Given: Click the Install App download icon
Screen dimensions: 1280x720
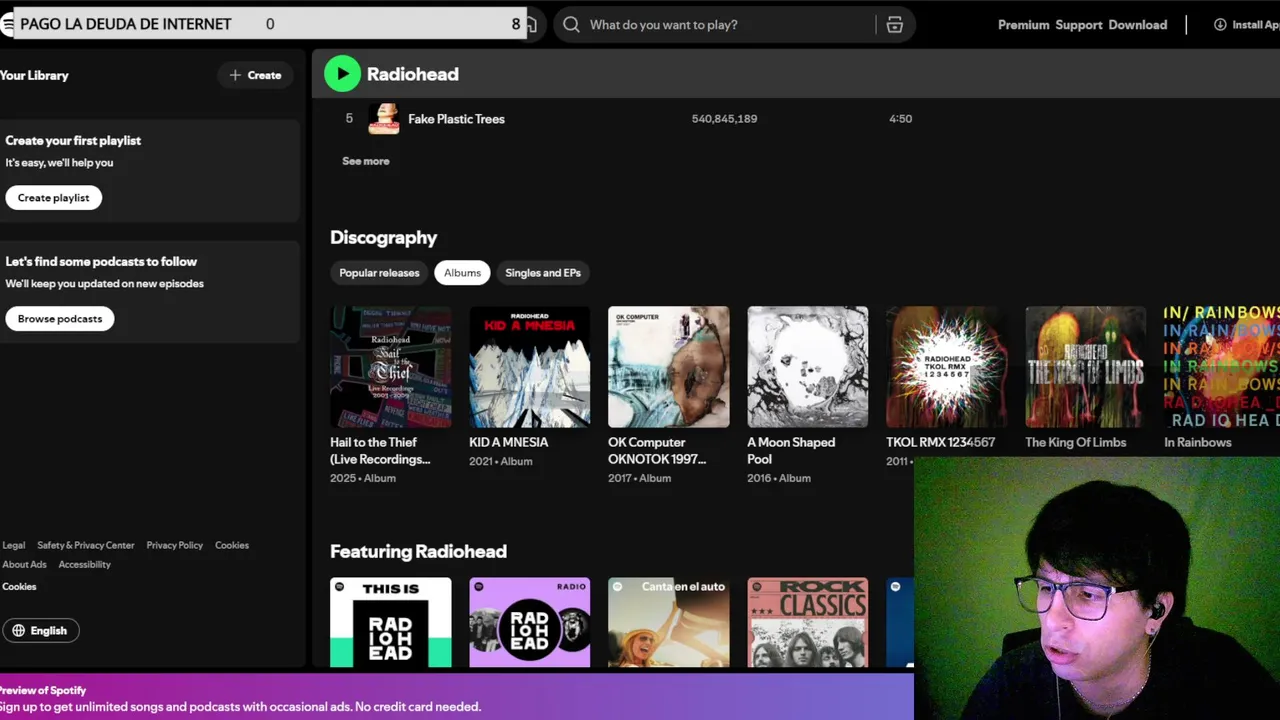Looking at the screenshot, I should [x=1220, y=25].
